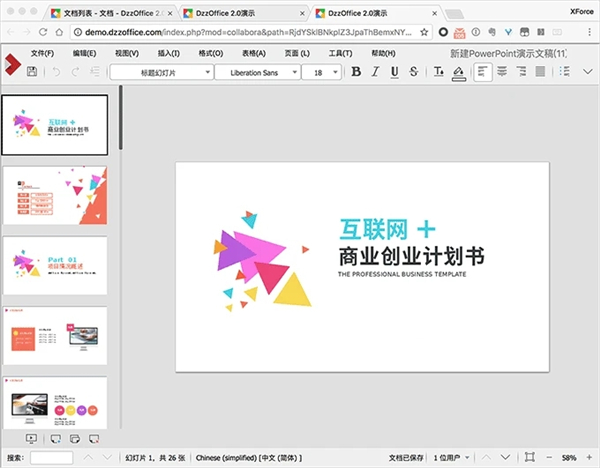The height and width of the screenshot is (468, 600).
Task: Start slideshow presentation icon below slide panel
Action: 29,439
